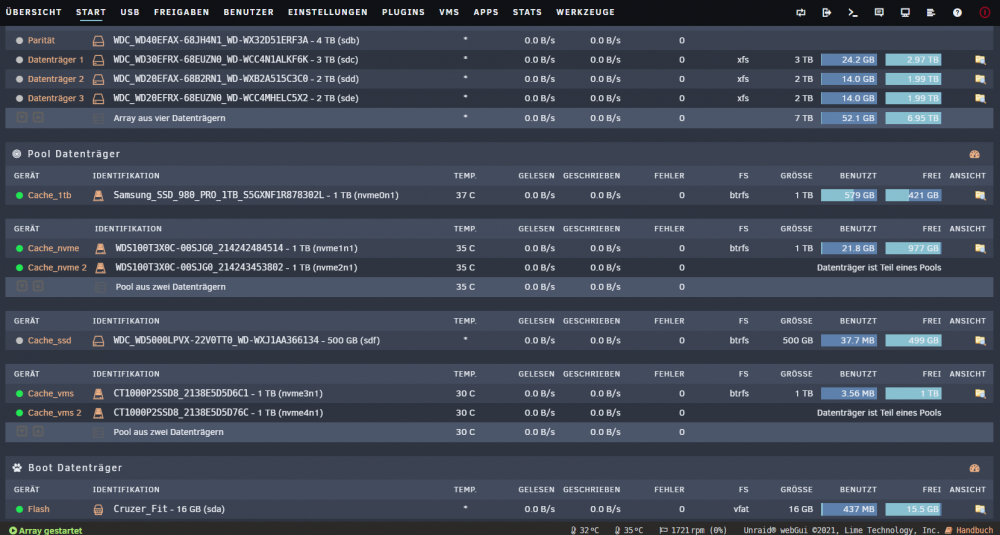Browse Datenträger 2 via folder icon
This screenshot has width=1000, height=535.
pos(980,80)
